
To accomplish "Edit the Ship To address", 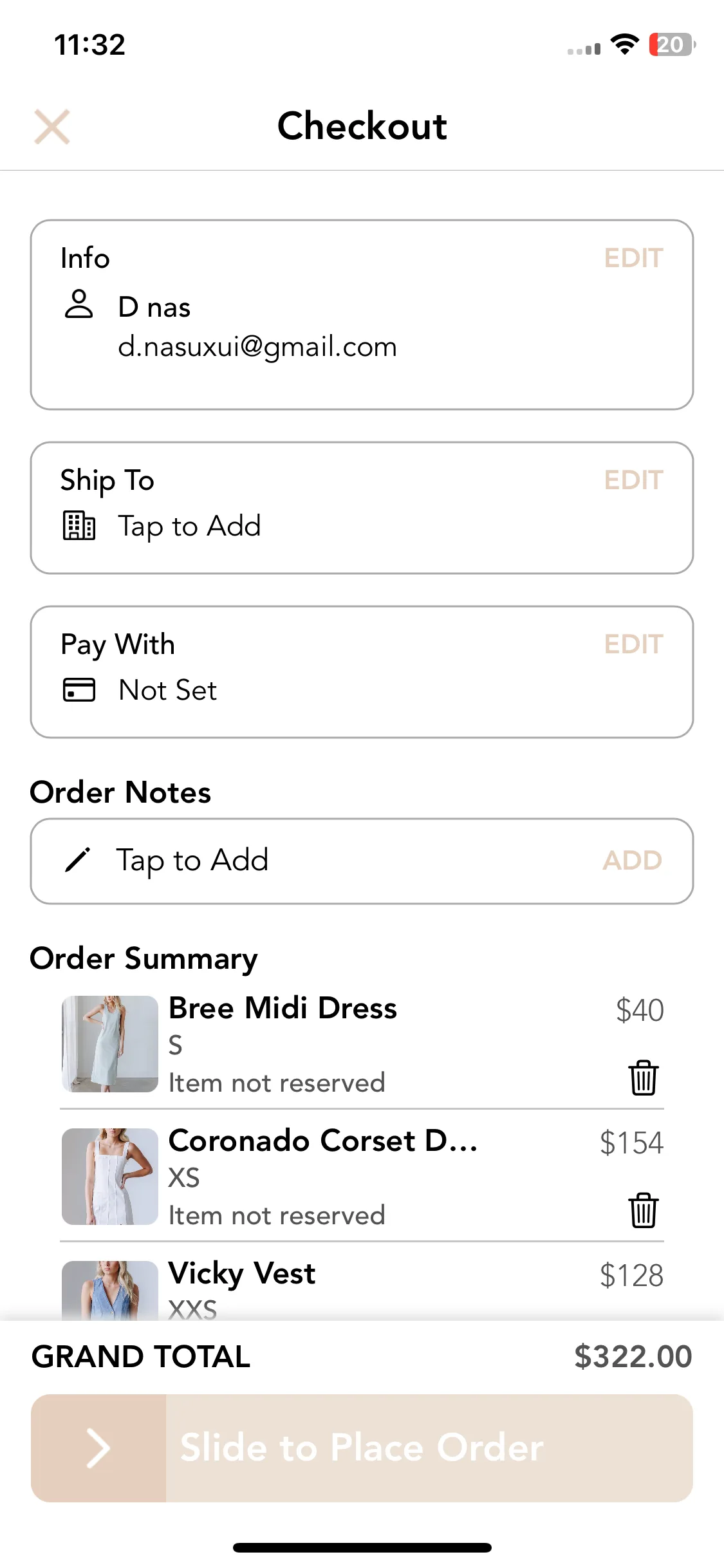I will tap(633, 480).
